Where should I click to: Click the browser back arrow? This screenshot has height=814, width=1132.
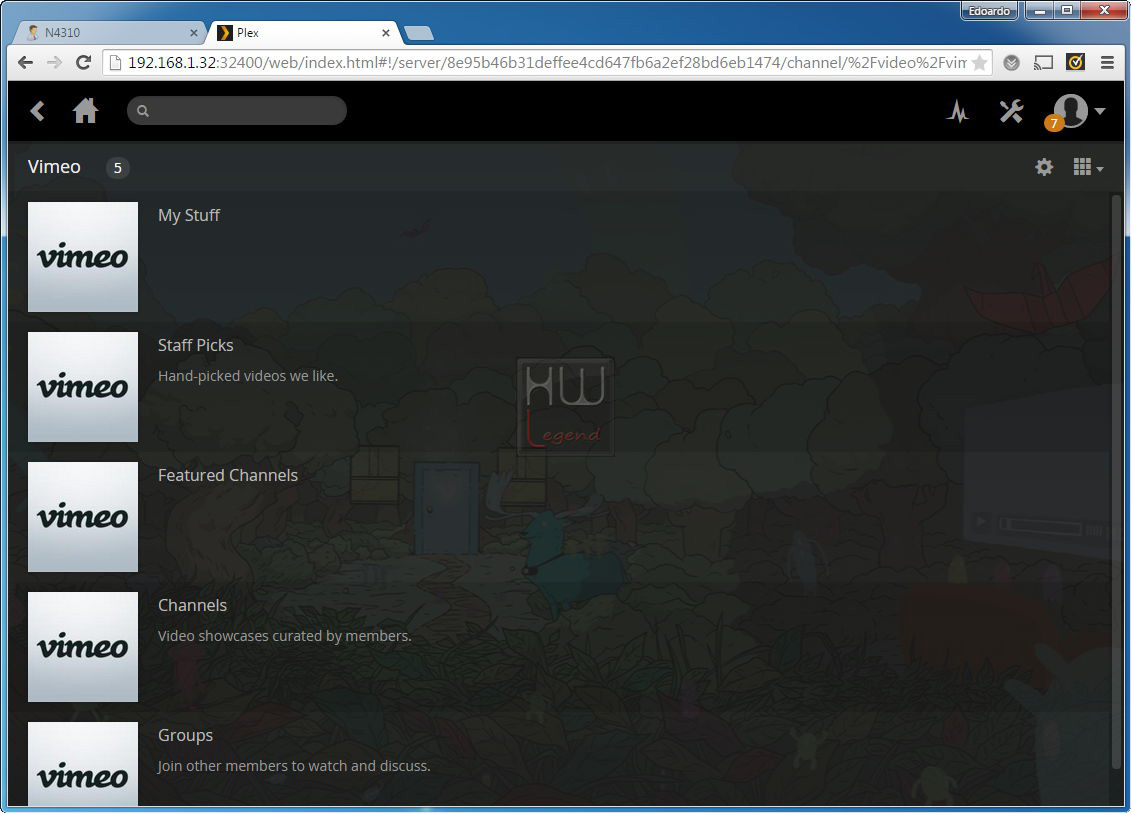pos(25,63)
